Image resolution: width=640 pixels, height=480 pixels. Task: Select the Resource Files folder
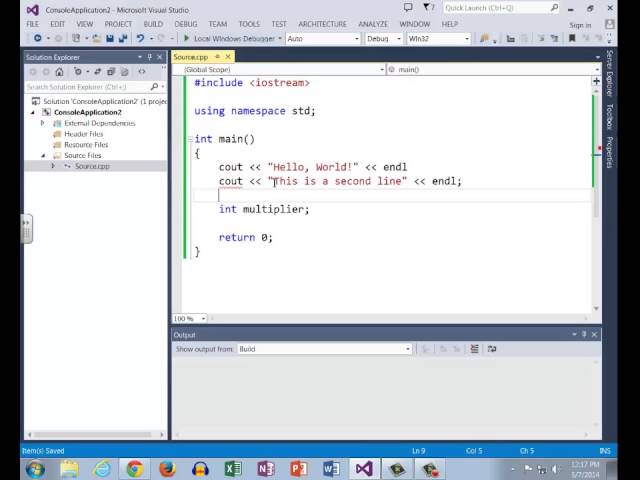coord(86,144)
